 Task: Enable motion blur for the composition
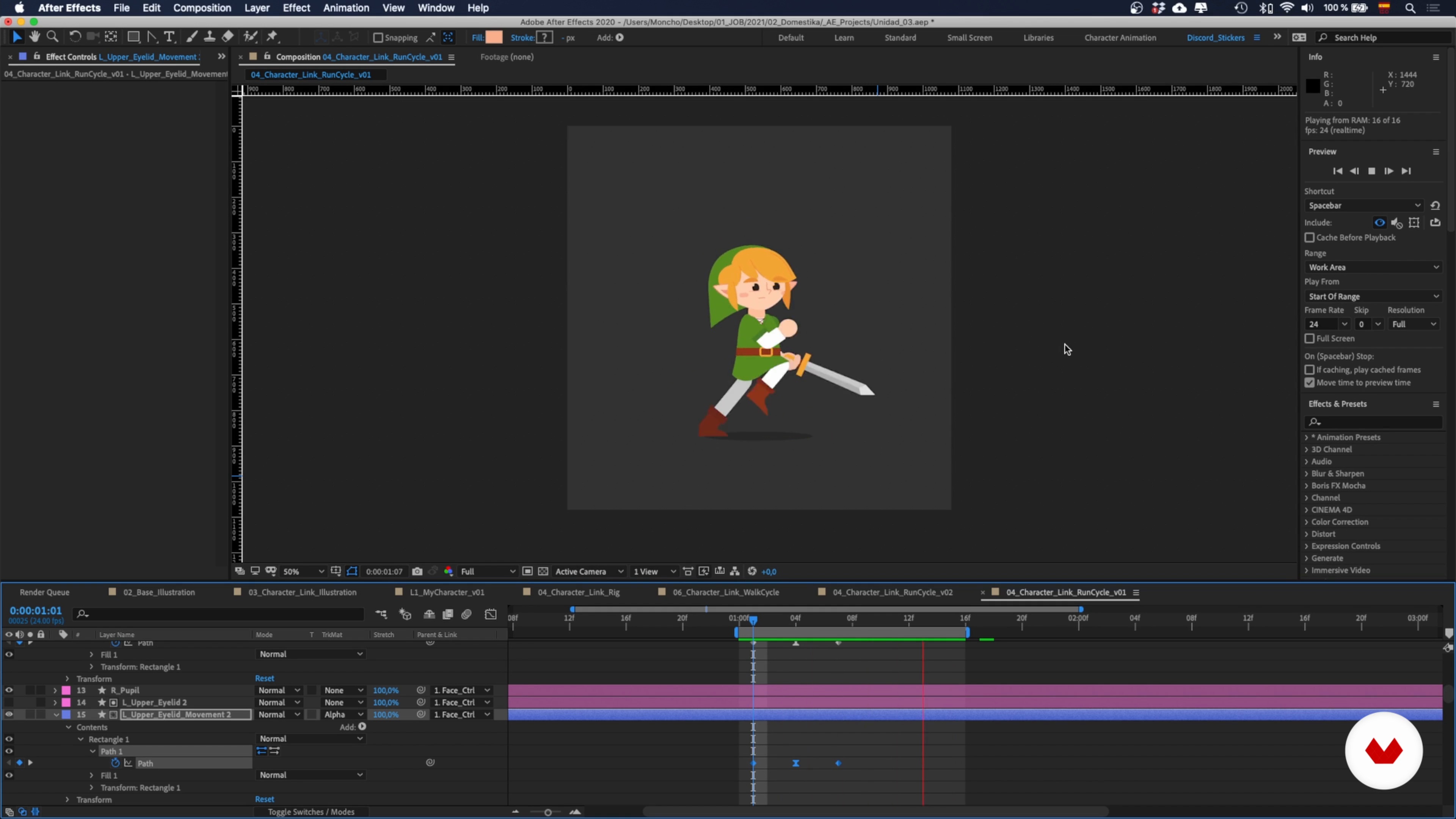coord(466,614)
